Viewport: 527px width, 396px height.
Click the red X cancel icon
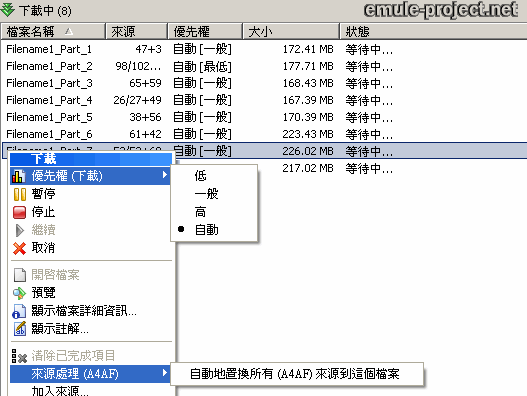19,248
